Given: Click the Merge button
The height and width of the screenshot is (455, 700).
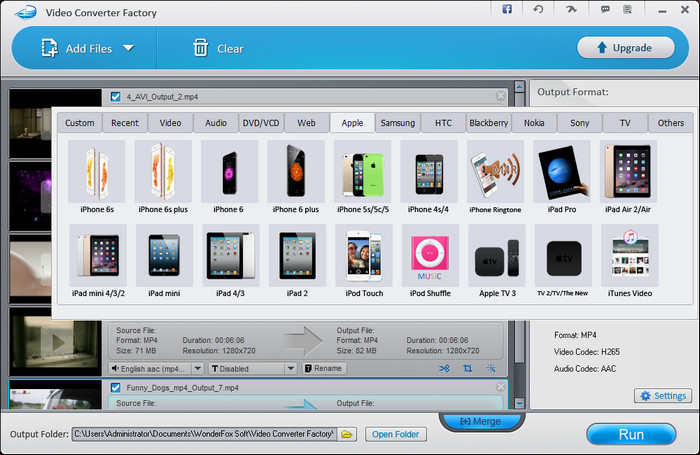Looking at the screenshot, I should [x=481, y=421].
